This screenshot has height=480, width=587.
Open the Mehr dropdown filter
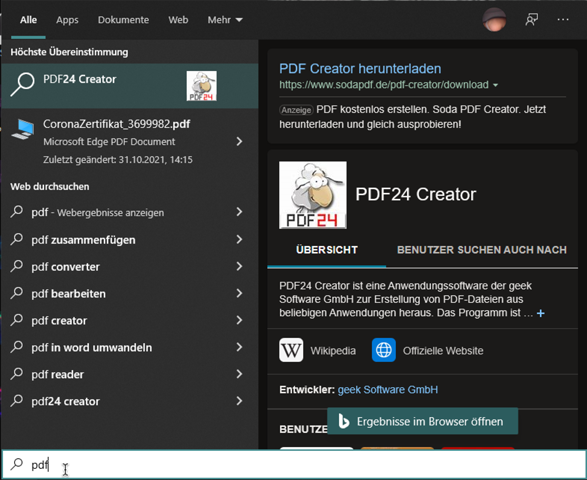point(225,20)
